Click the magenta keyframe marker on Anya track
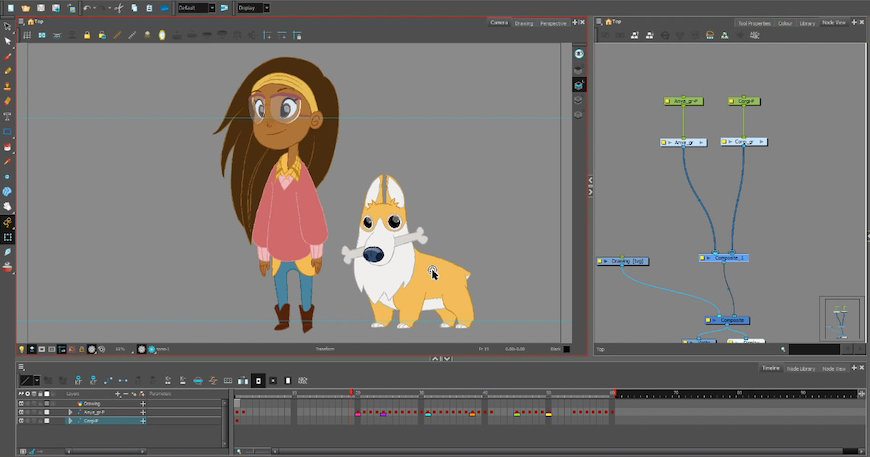 coord(357,414)
